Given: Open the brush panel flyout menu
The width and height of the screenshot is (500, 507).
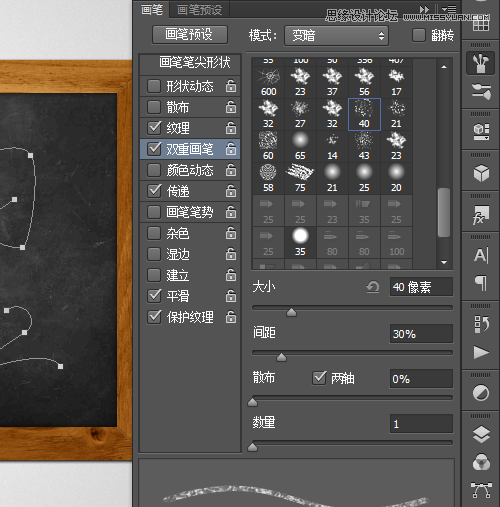Looking at the screenshot, I should point(449,9).
